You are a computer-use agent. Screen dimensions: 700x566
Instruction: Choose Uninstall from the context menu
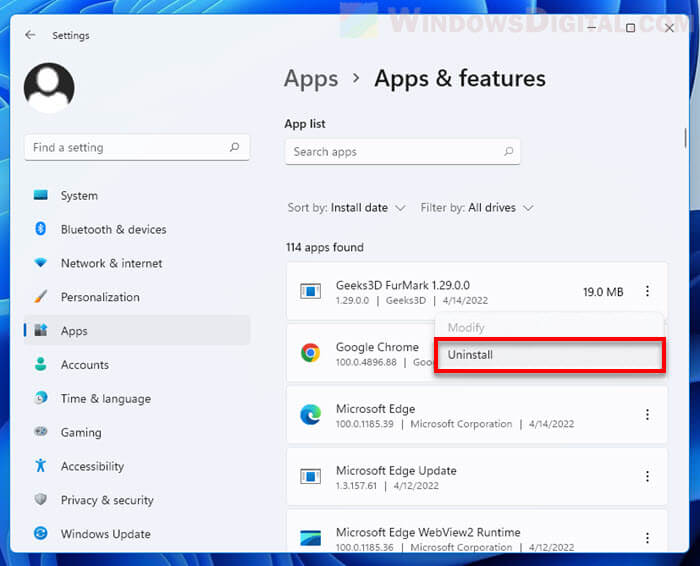(550, 355)
